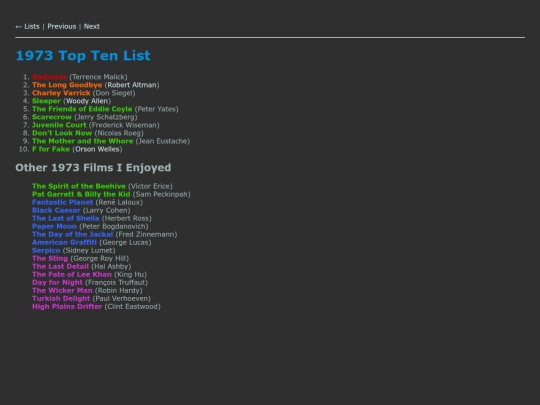The image size is (540, 405).
Task: Click High Plains Drifter link
Action: click(x=67, y=307)
